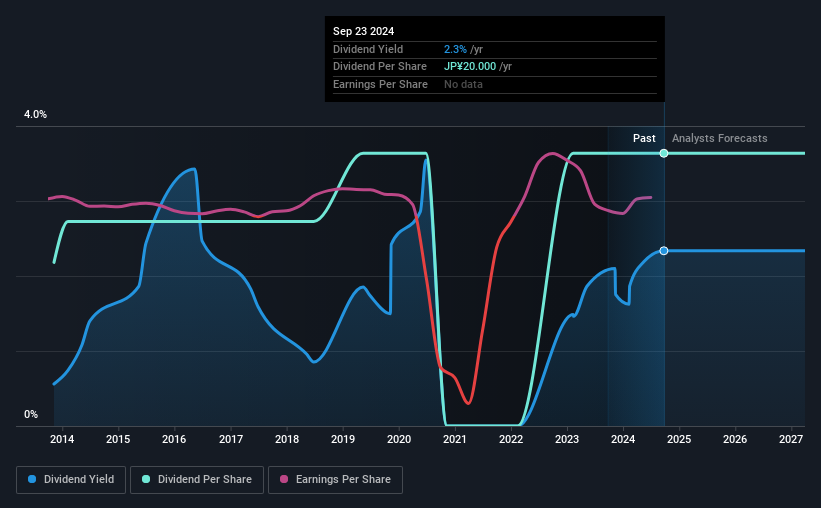Click the 2014 x-axis label
This screenshot has width=821, height=508.
click(62, 439)
